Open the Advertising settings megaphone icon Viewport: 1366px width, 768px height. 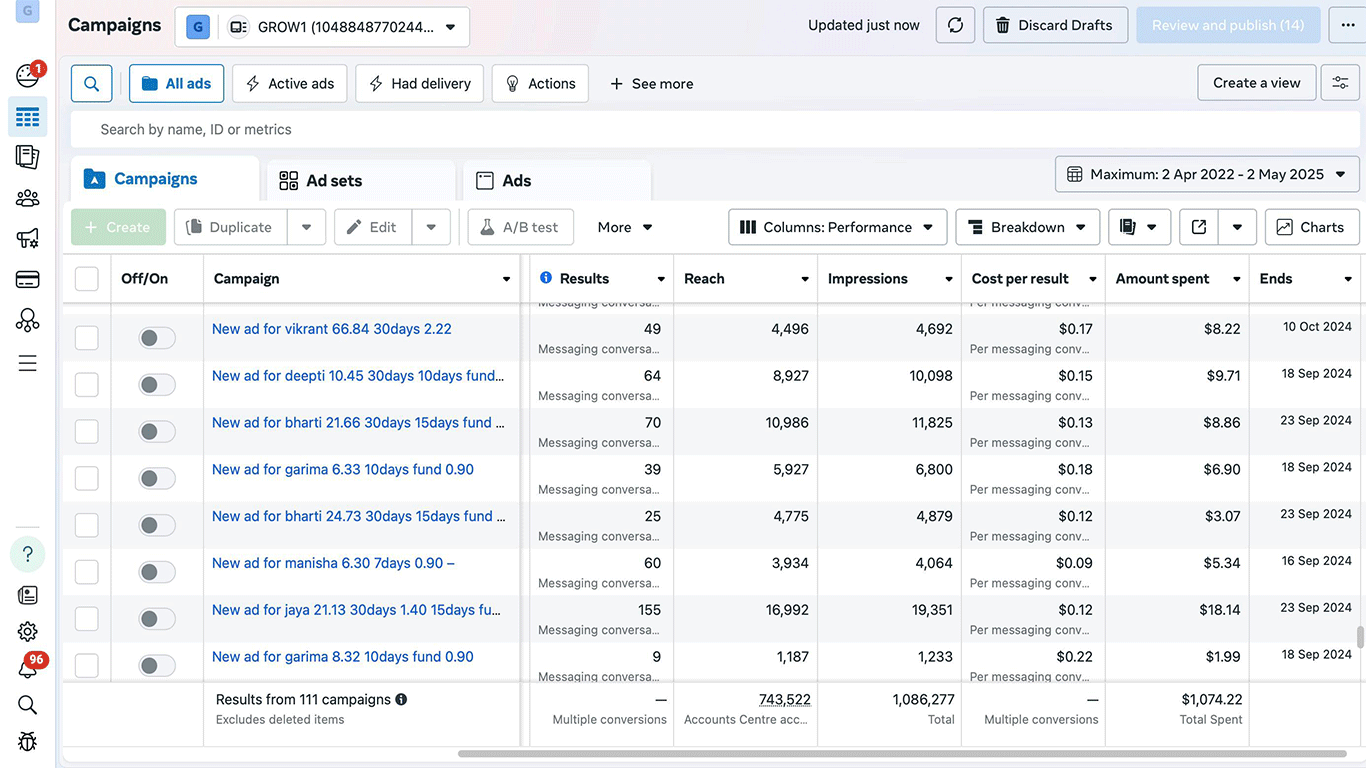(x=28, y=238)
